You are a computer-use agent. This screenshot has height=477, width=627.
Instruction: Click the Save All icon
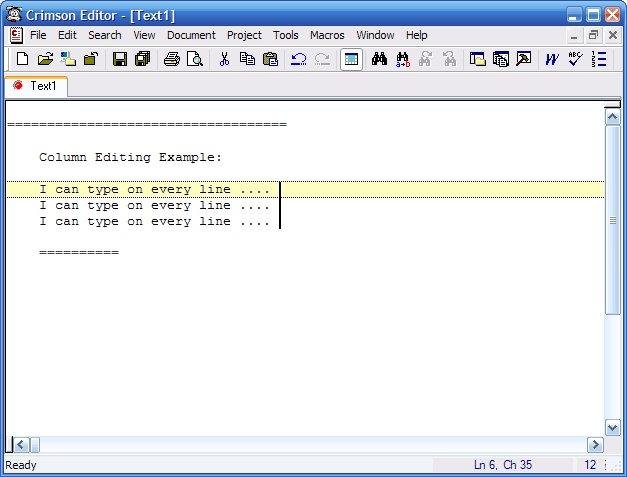click(x=142, y=59)
